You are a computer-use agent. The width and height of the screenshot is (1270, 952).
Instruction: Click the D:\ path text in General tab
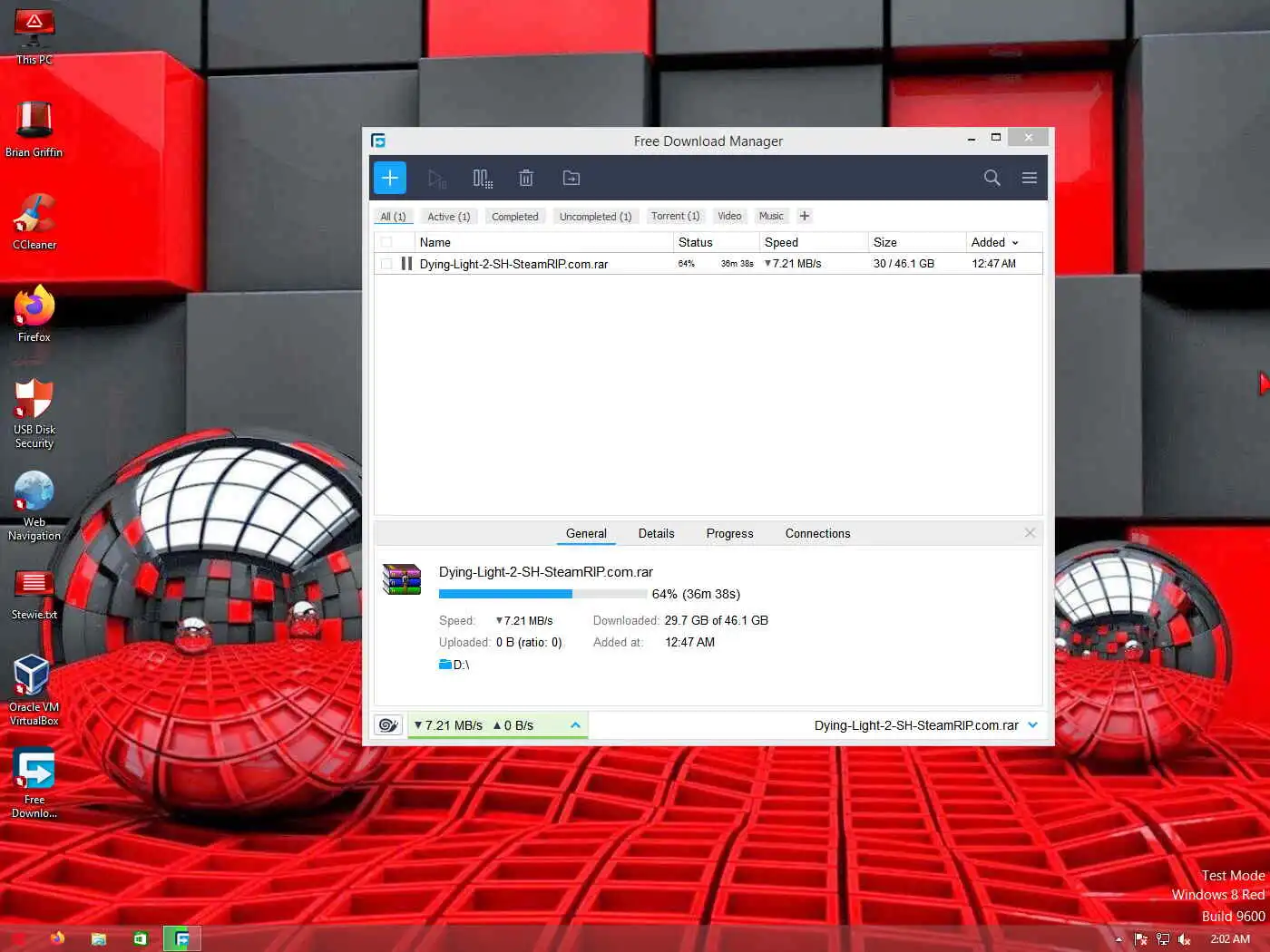[461, 665]
